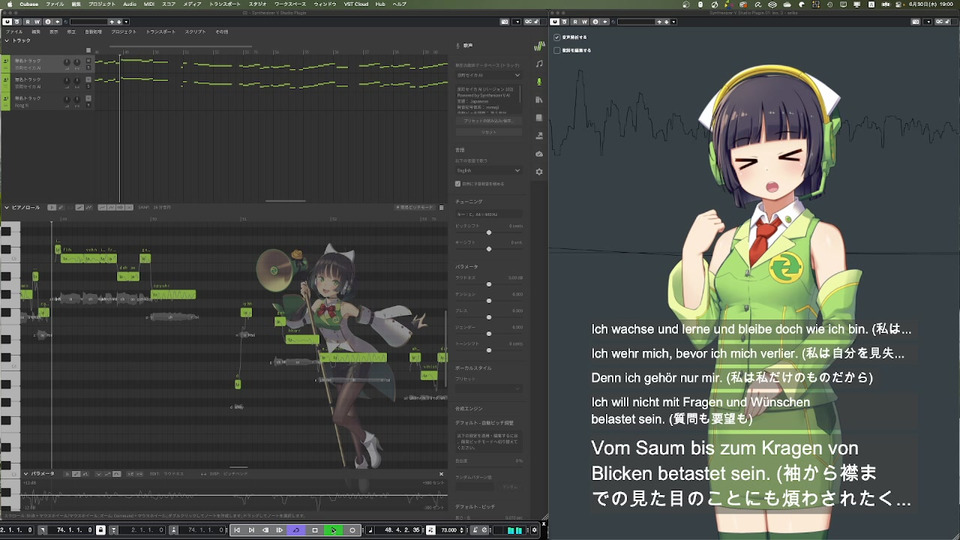Click the fast-forward transport button
The height and width of the screenshot is (540, 960).
(279, 530)
